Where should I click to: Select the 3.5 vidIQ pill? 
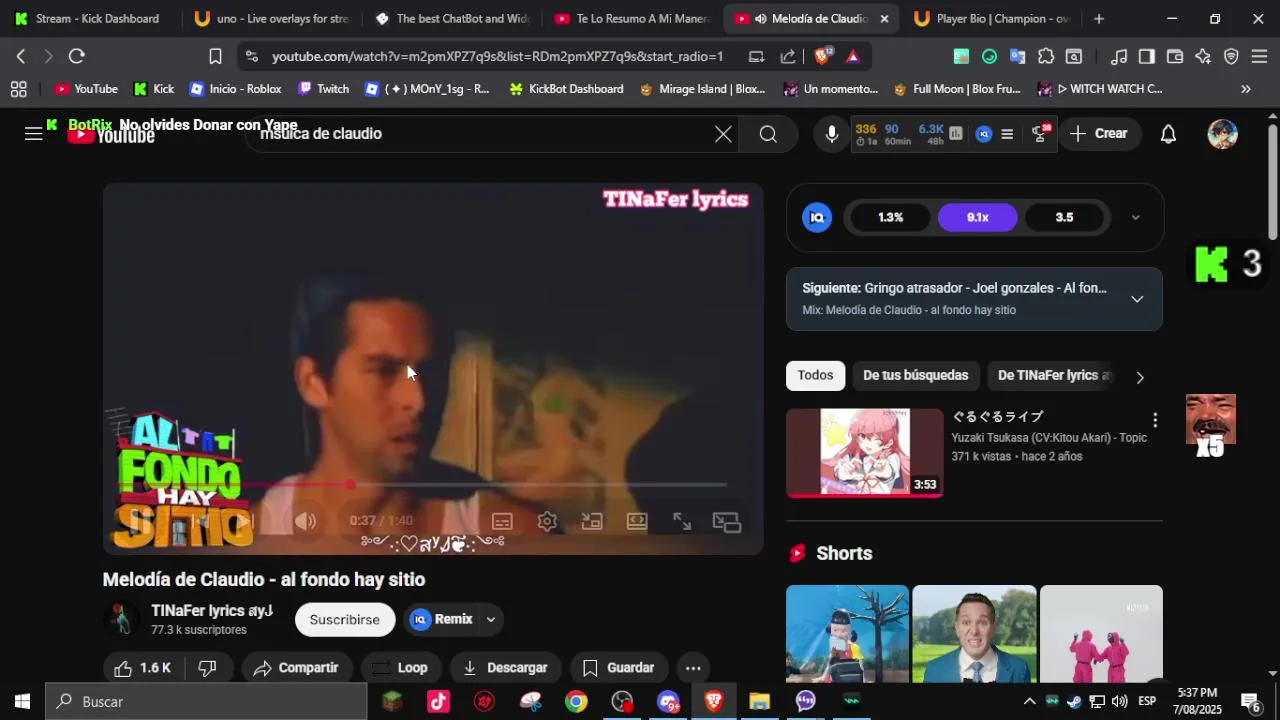click(1064, 217)
